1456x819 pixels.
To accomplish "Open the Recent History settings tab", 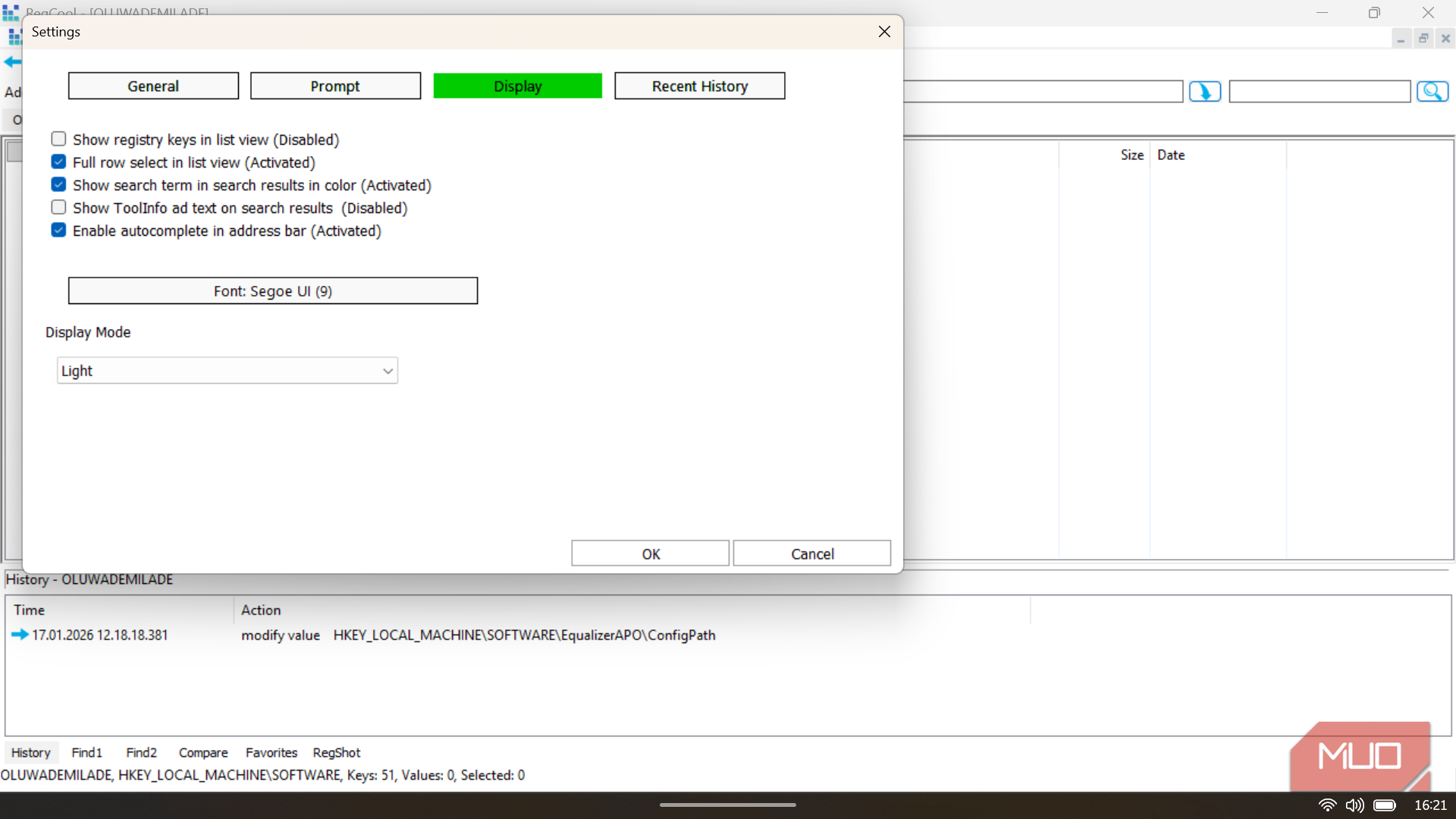I will (x=700, y=86).
